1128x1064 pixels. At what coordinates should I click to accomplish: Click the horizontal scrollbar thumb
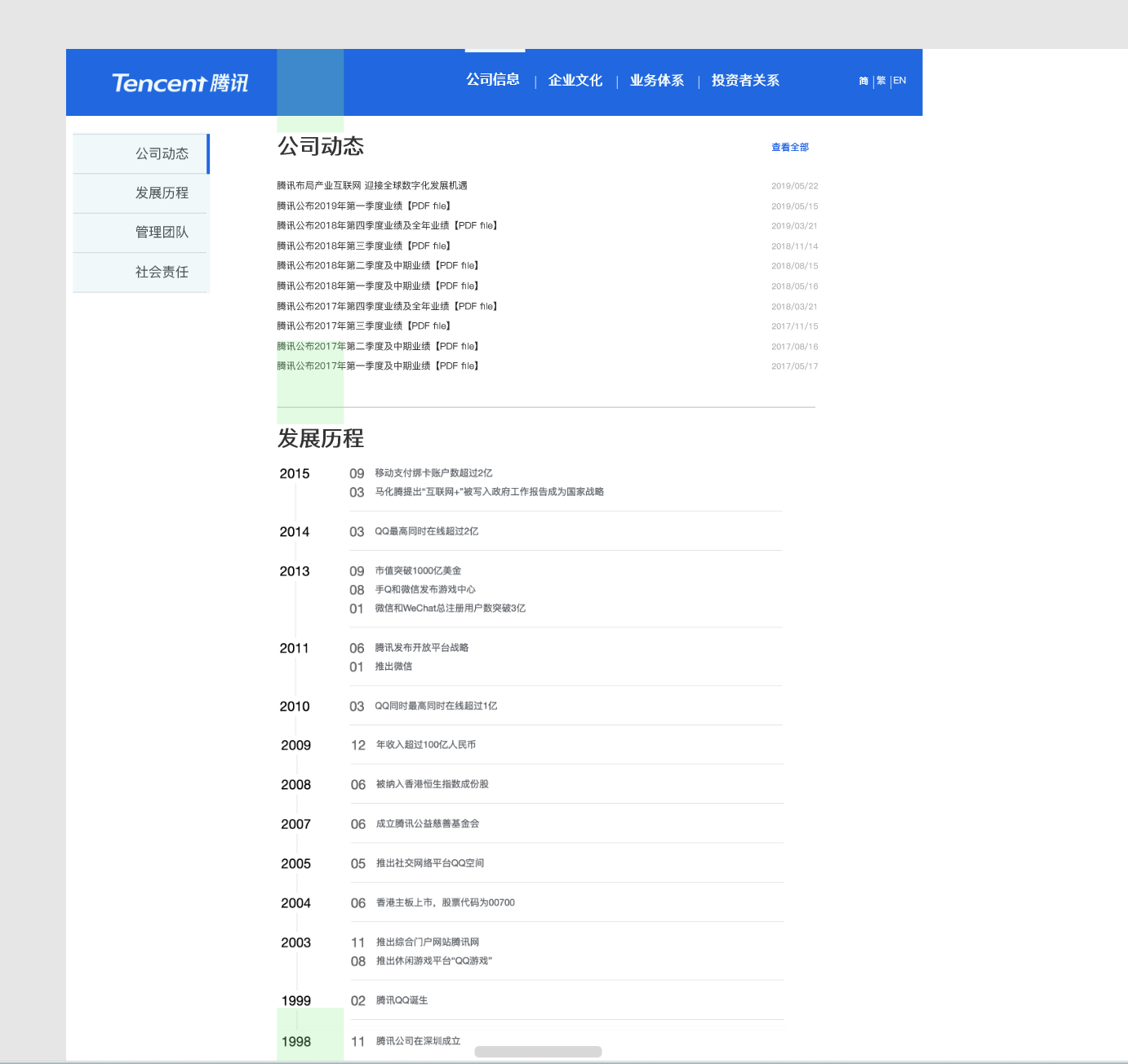coord(538,1052)
